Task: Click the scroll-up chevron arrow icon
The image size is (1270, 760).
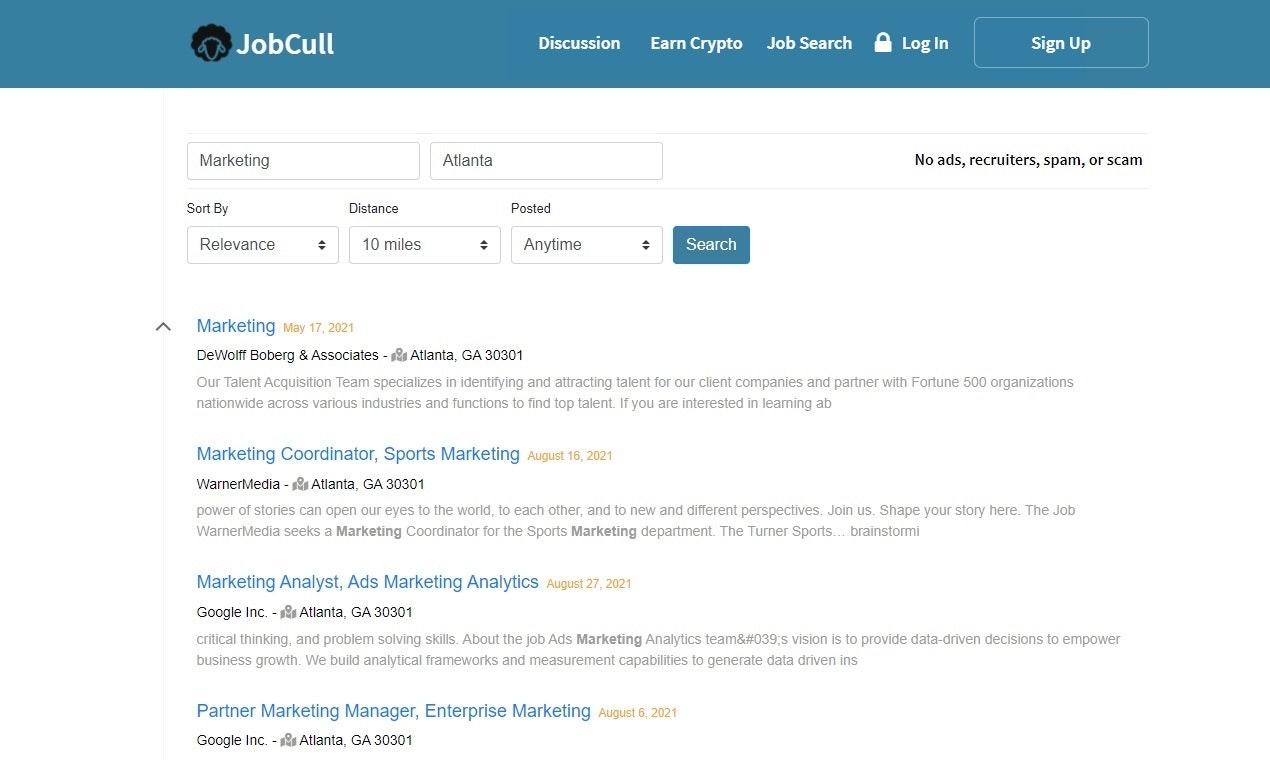Action: [164, 326]
